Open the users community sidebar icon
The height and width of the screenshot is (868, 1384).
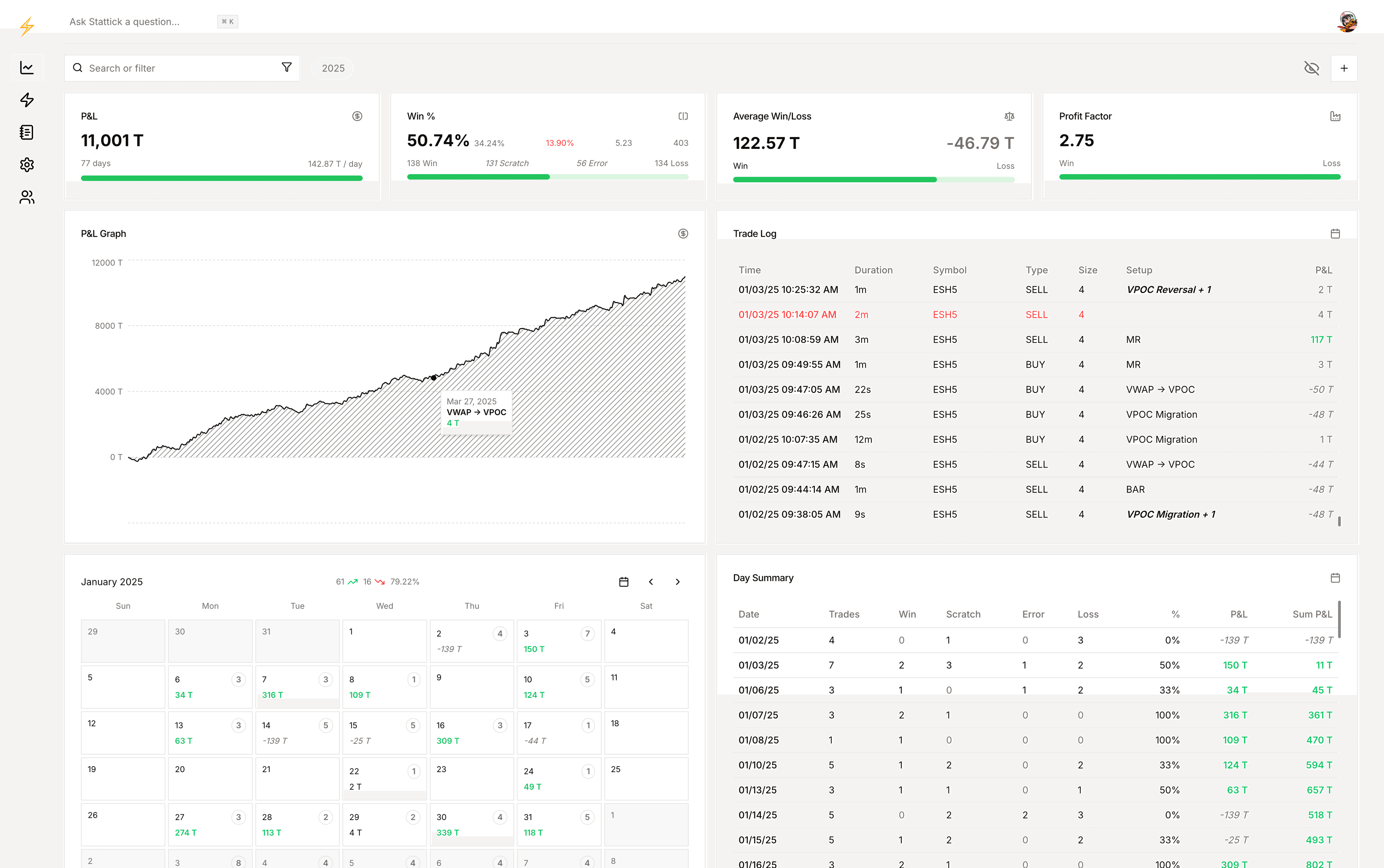pos(27,198)
